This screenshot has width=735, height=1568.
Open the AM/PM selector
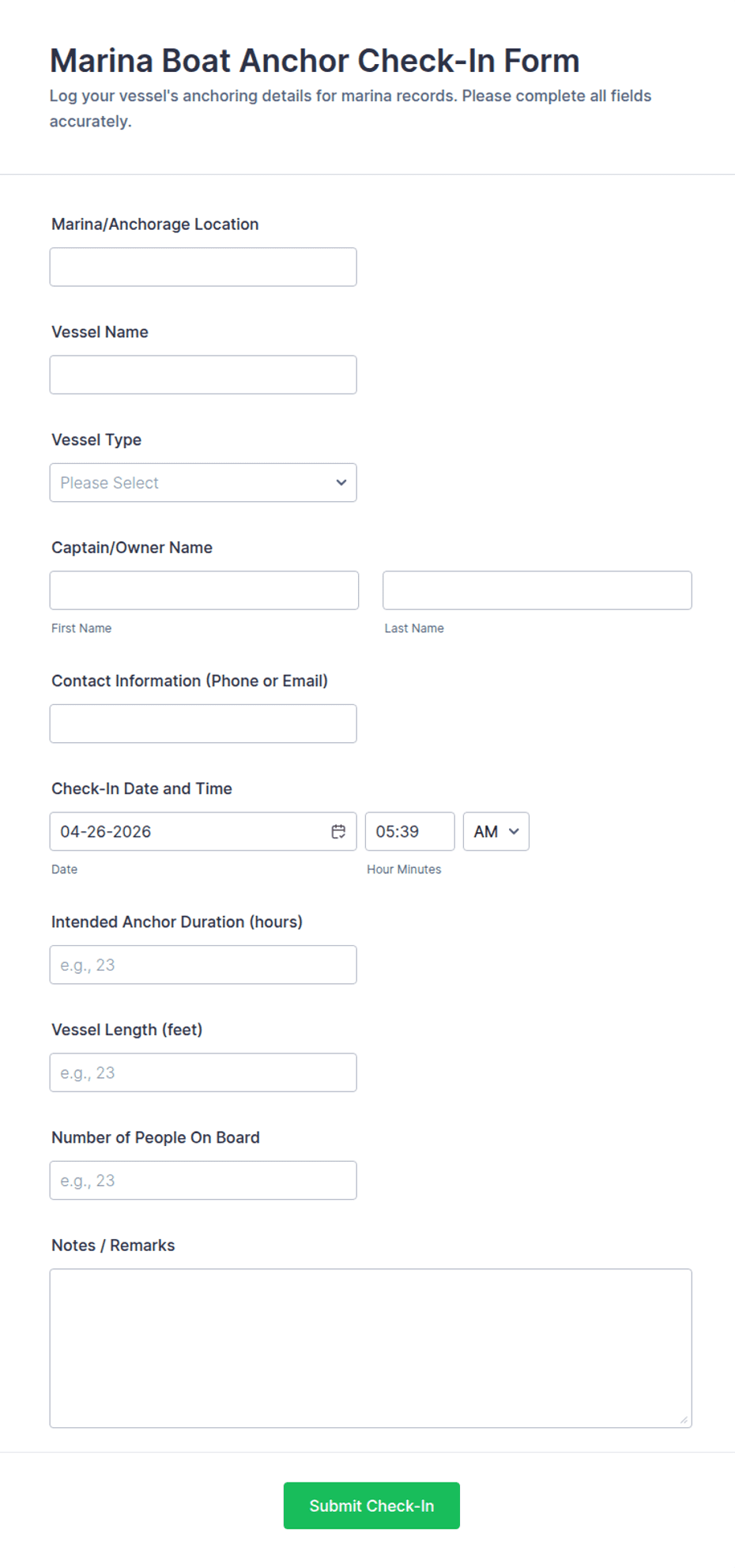[x=496, y=831]
